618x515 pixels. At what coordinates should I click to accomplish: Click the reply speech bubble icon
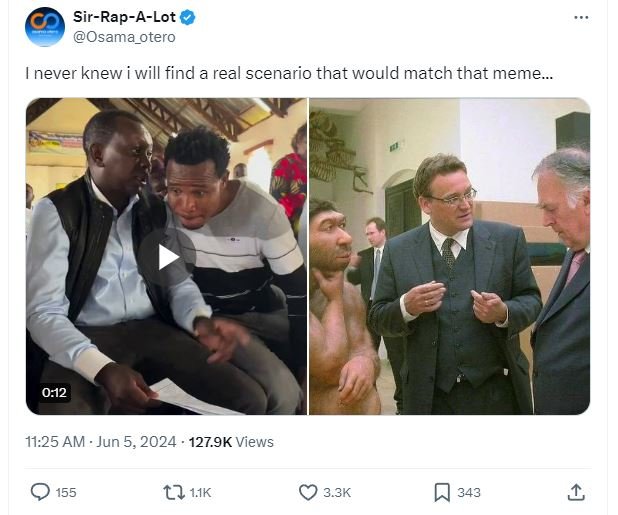(x=40, y=492)
